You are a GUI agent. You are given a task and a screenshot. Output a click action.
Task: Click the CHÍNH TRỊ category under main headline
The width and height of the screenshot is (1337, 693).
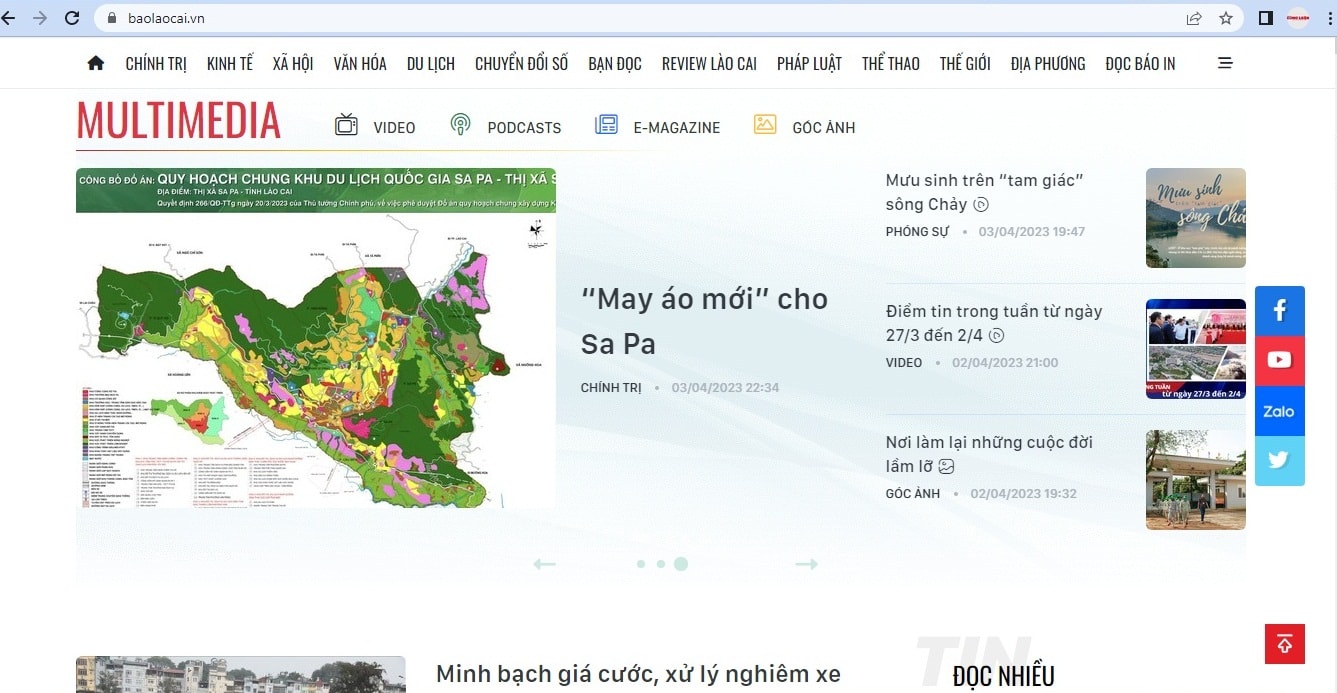(x=611, y=388)
